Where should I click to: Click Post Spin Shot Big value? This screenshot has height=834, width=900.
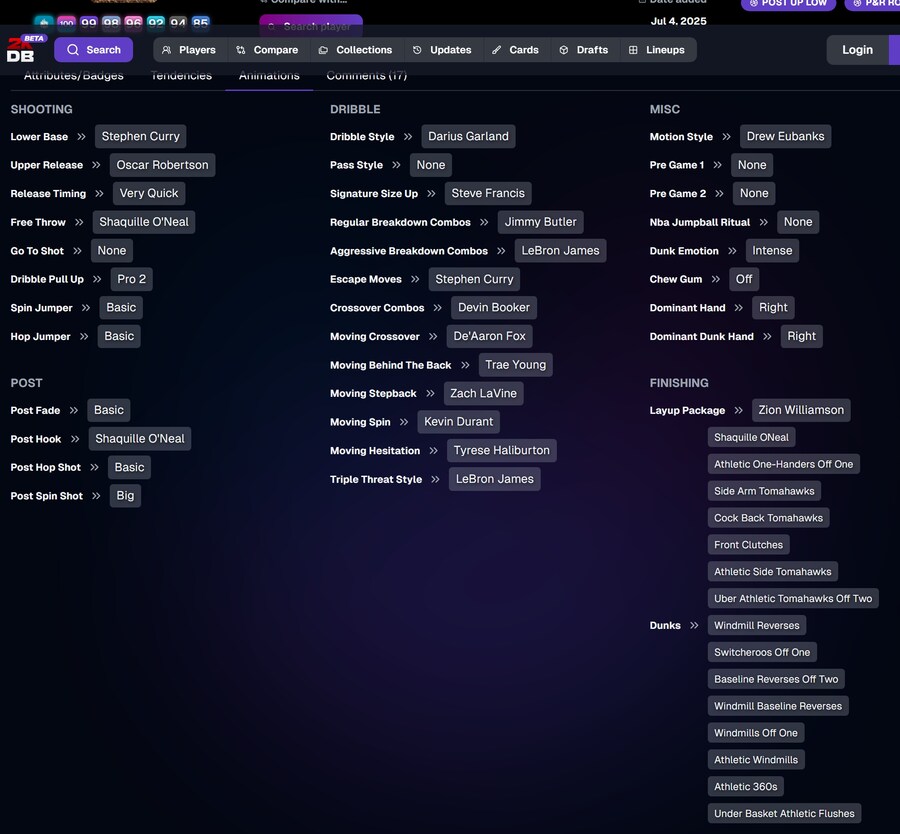tap(125, 496)
